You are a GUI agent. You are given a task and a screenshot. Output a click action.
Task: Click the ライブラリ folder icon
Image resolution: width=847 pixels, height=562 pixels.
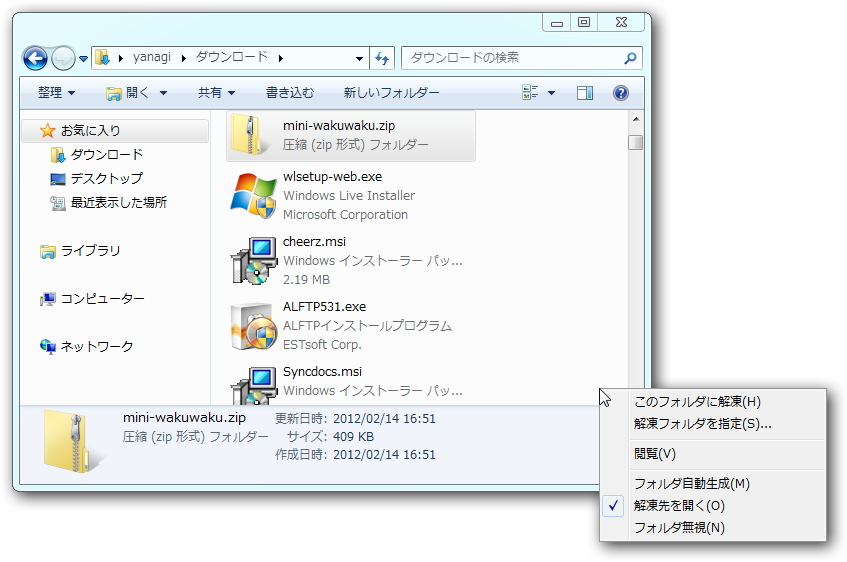tap(48, 251)
